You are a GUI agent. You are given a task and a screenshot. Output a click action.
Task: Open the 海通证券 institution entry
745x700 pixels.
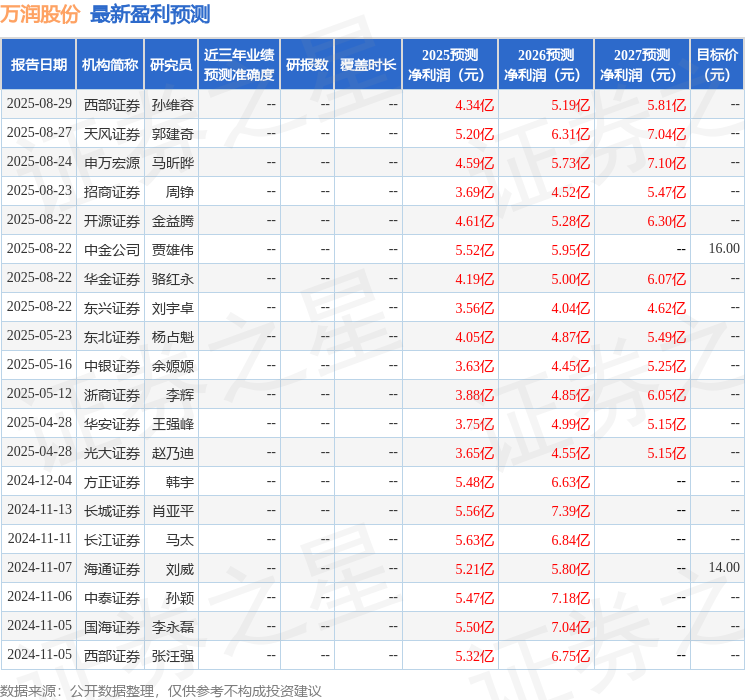click(x=112, y=568)
